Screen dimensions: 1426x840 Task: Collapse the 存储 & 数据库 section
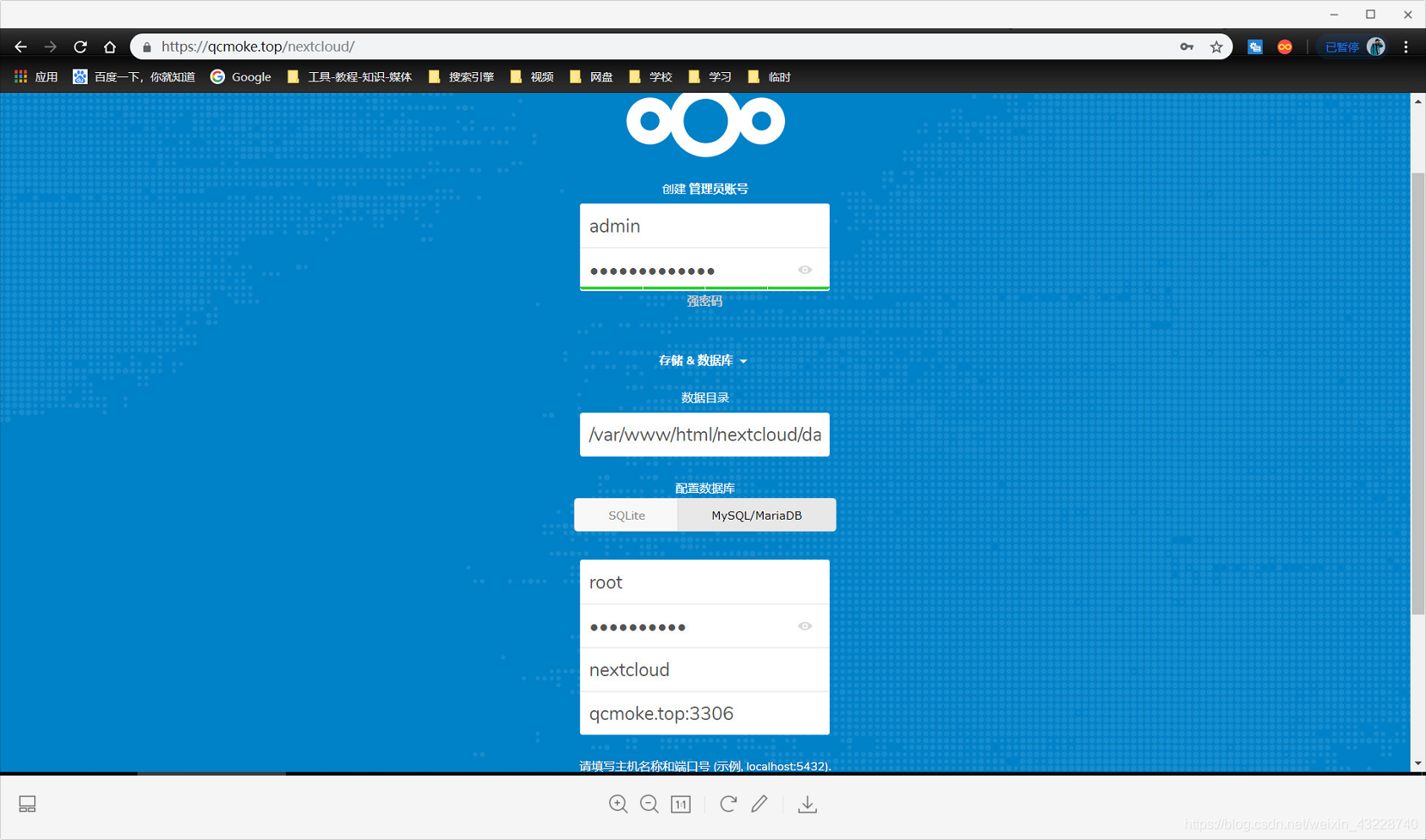tap(704, 361)
